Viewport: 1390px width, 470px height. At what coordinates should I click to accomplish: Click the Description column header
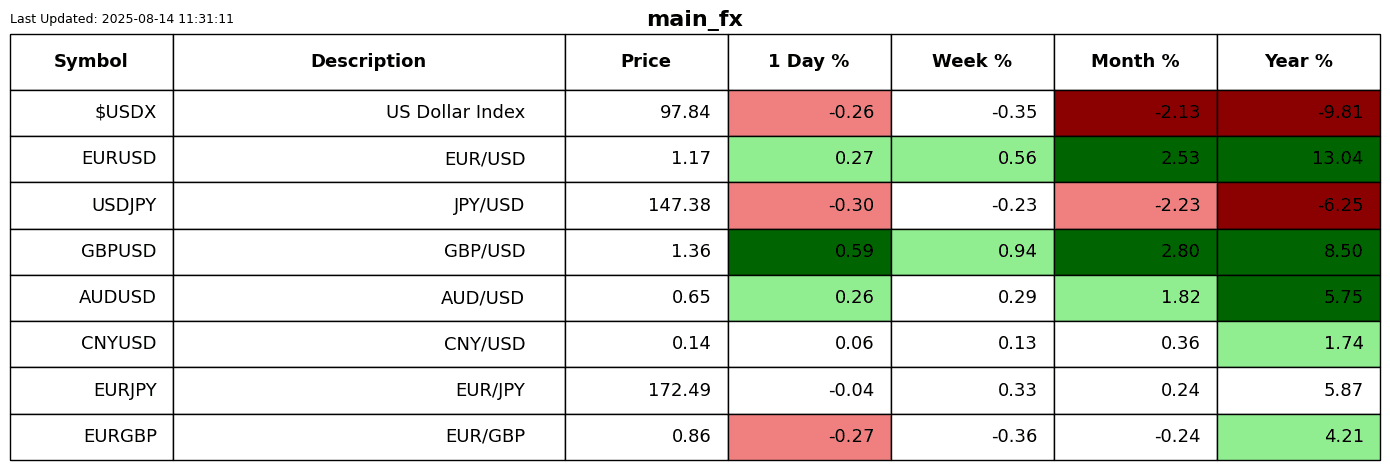click(368, 62)
